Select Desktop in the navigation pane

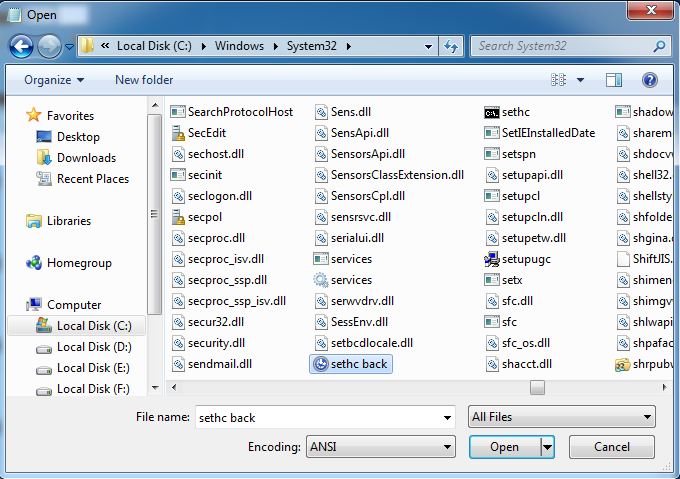coord(68,137)
